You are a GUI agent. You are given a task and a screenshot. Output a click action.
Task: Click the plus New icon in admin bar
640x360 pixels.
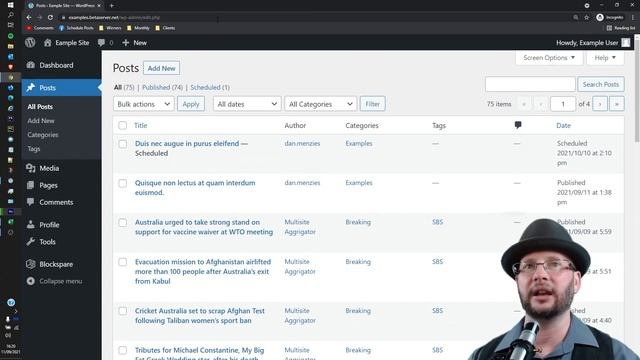(126, 42)
